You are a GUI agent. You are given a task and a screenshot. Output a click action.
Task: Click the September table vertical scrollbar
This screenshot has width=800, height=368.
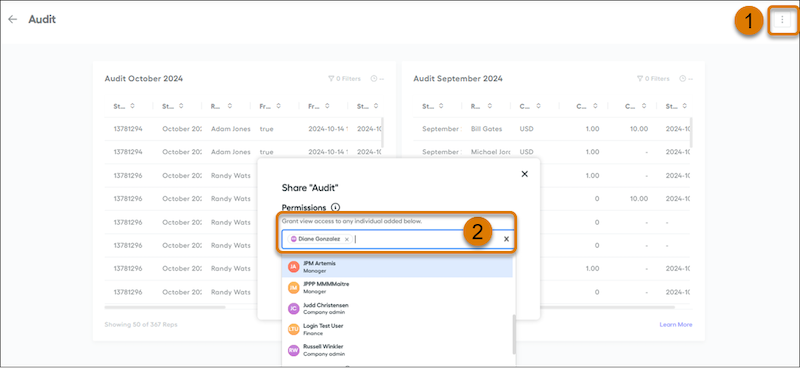pos(691,132)
